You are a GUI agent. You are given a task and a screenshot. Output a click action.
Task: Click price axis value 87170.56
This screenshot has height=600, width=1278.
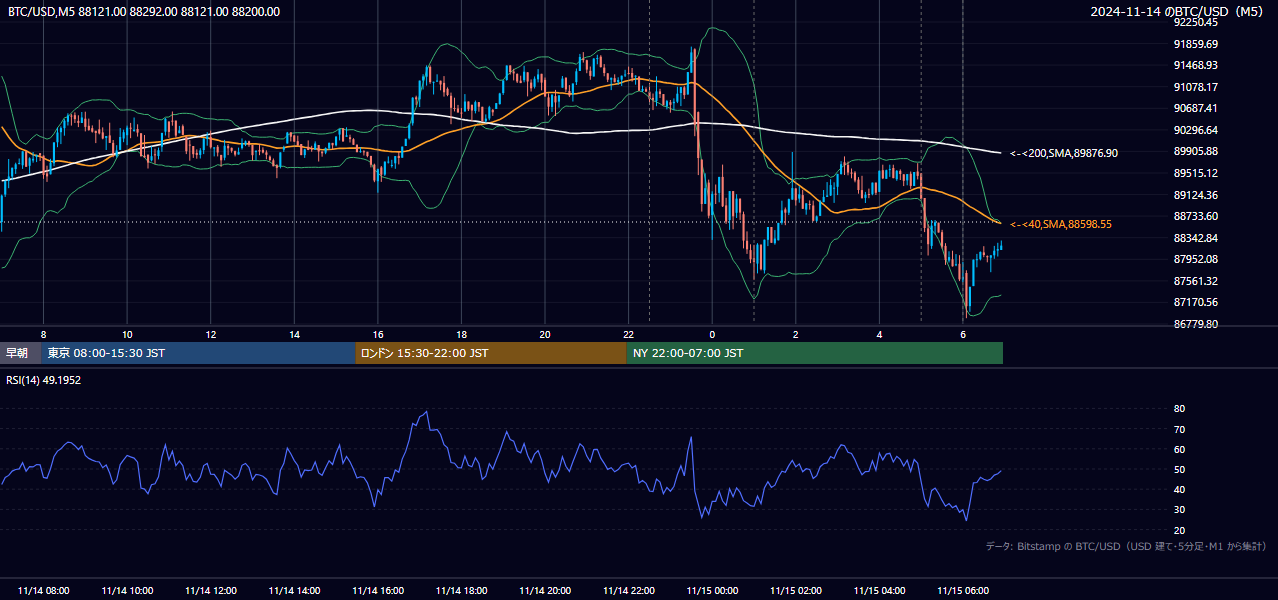(1196, 302)
